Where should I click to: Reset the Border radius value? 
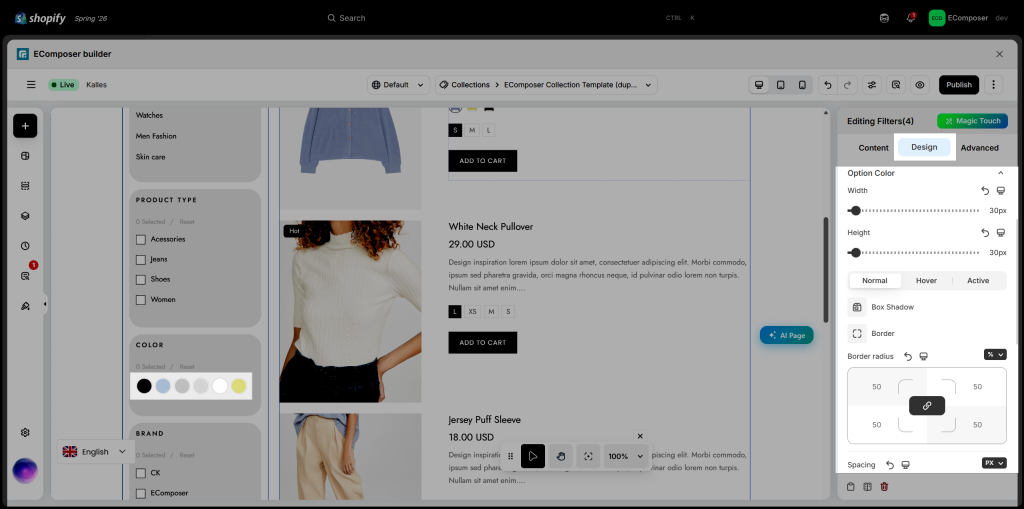click(908, 356)
